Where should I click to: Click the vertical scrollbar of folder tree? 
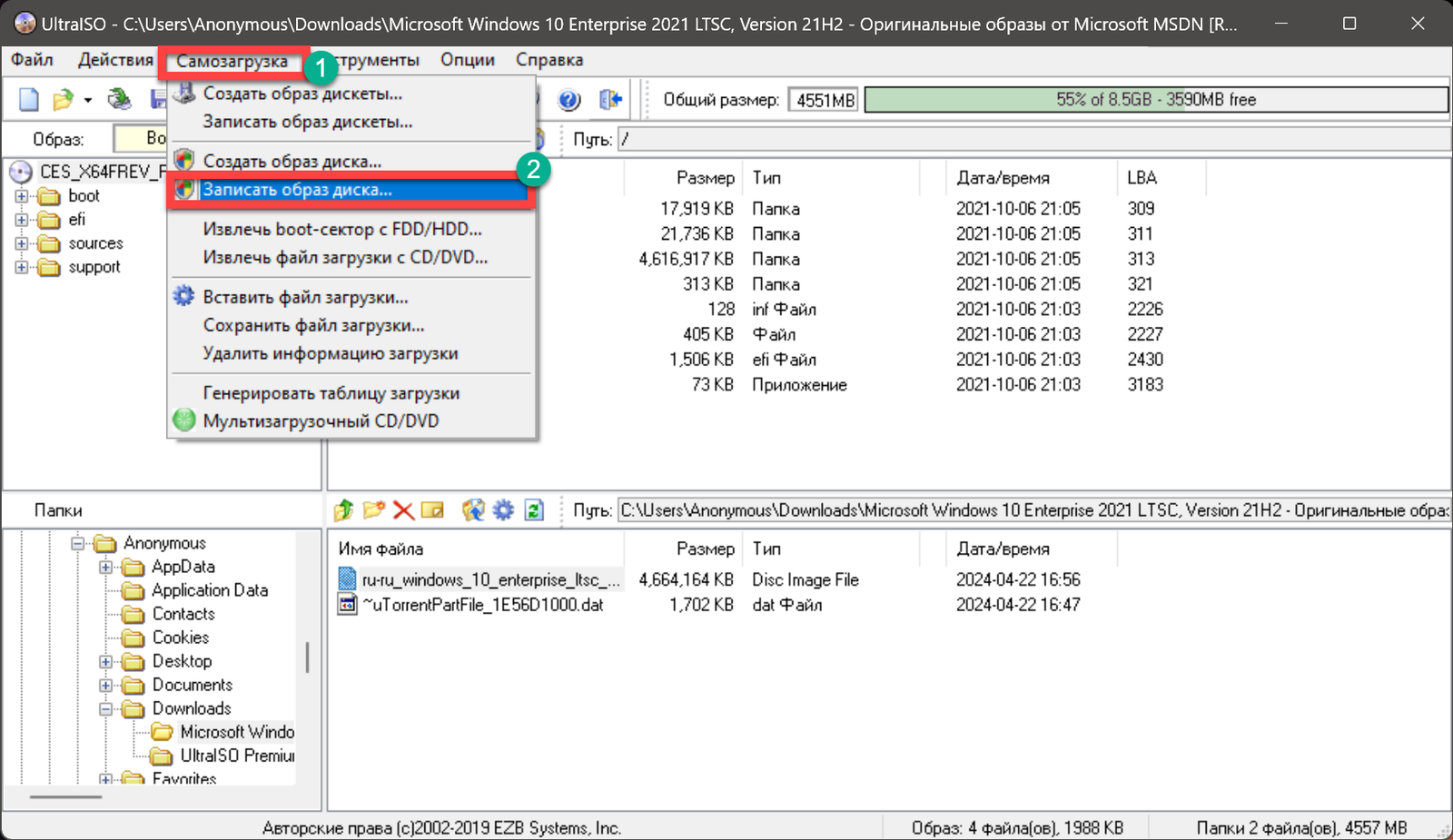(x=309, y=657)
